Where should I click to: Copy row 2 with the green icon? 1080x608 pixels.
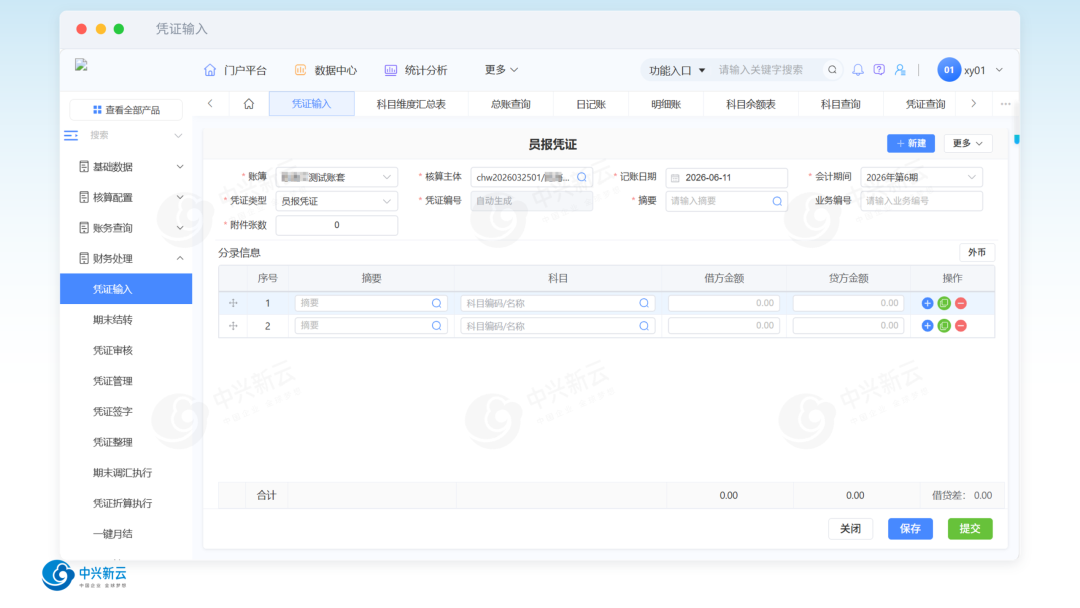944,326
